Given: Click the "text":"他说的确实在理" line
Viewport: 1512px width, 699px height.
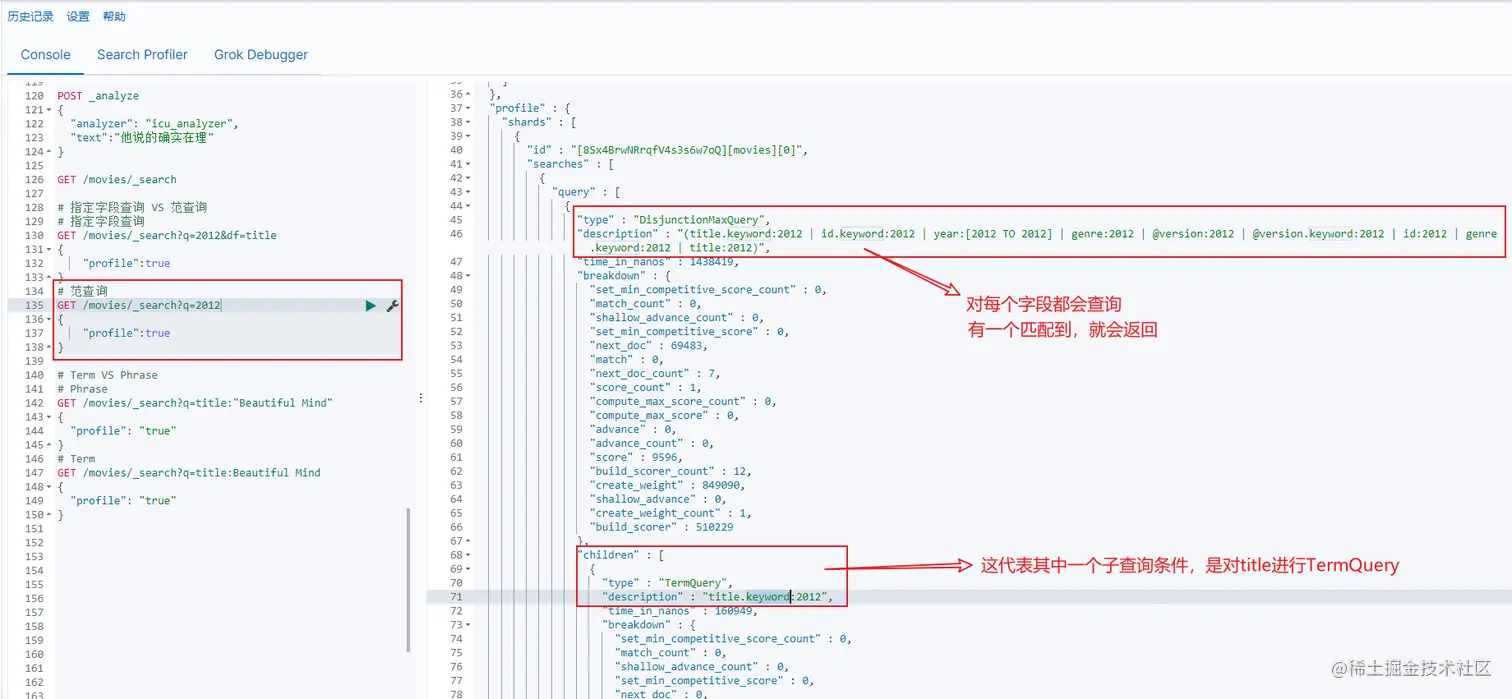Looking at the screenshot, I should tap(142, 138).
